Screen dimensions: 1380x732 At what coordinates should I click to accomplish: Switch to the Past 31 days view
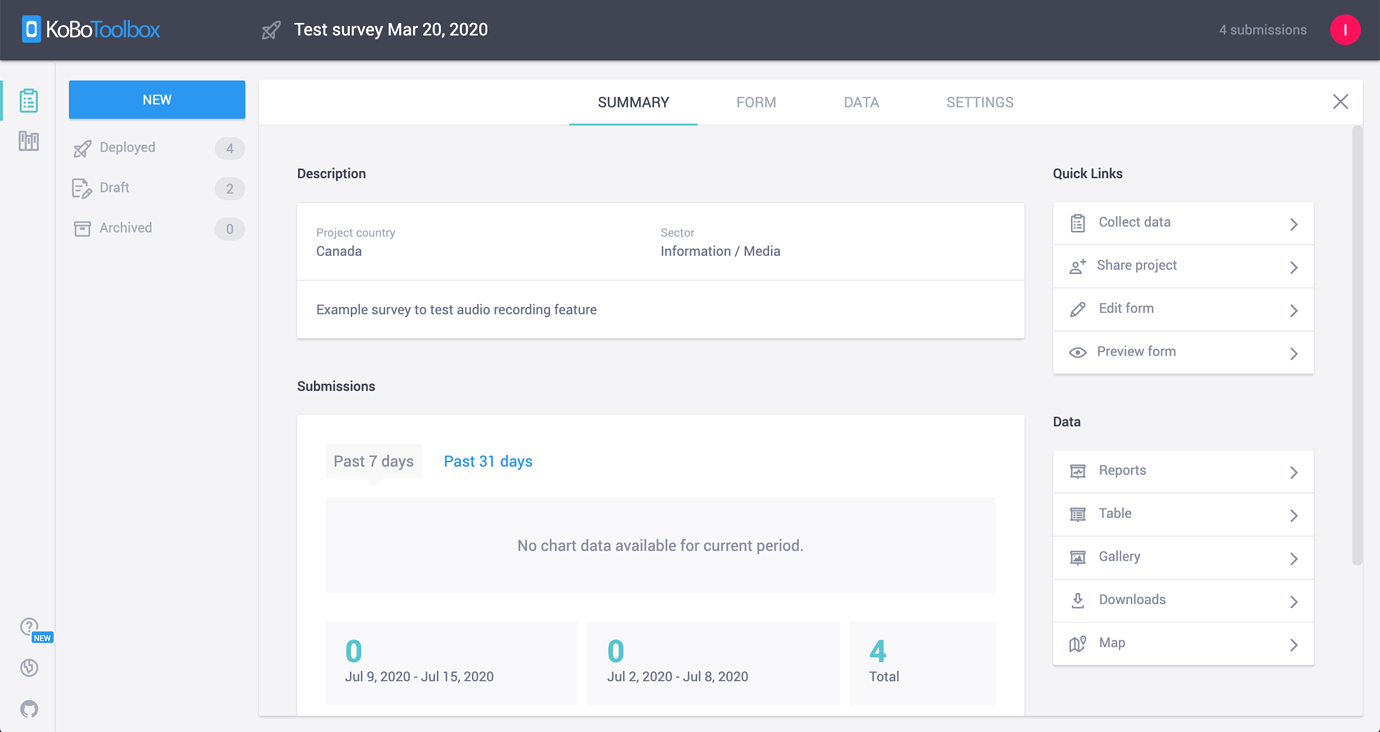point(488,461)
